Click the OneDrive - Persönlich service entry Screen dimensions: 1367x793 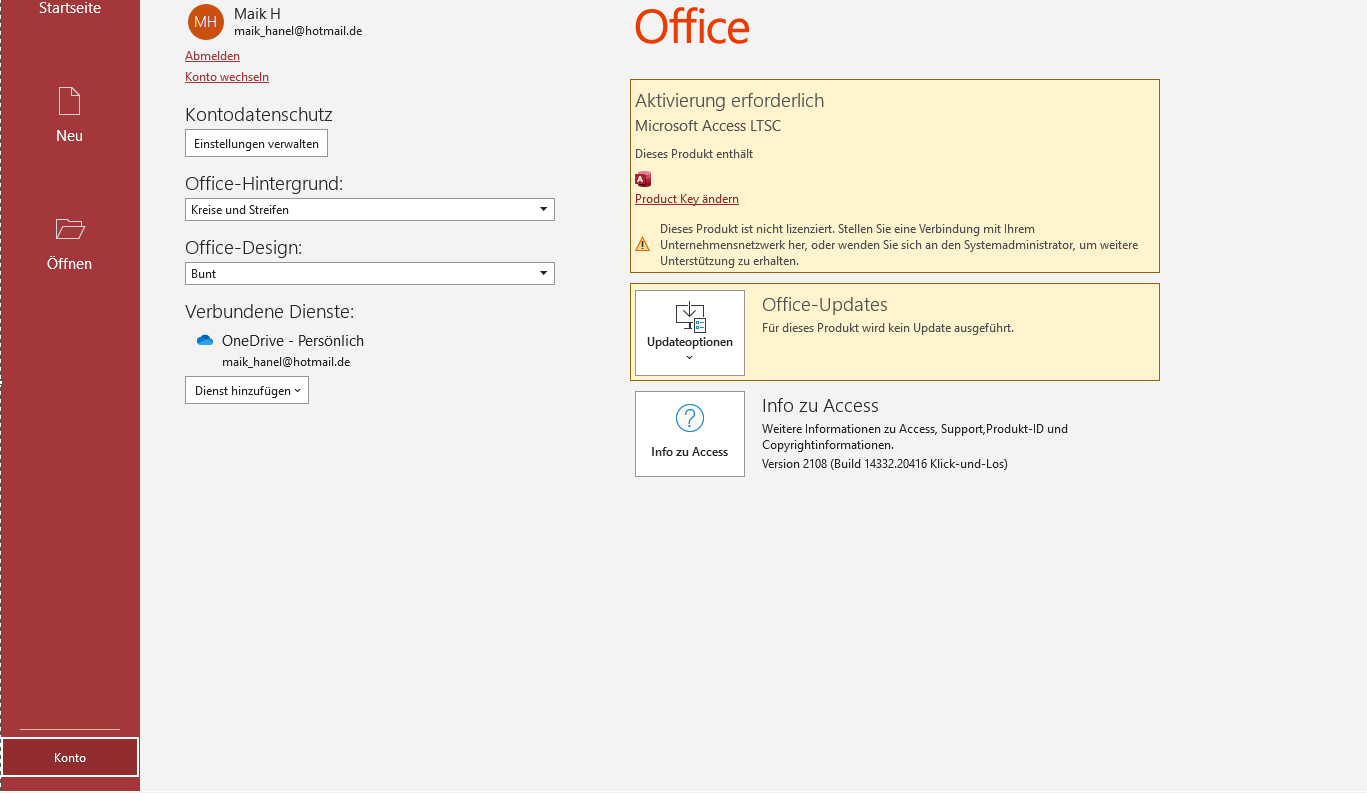tap(292, 341)
